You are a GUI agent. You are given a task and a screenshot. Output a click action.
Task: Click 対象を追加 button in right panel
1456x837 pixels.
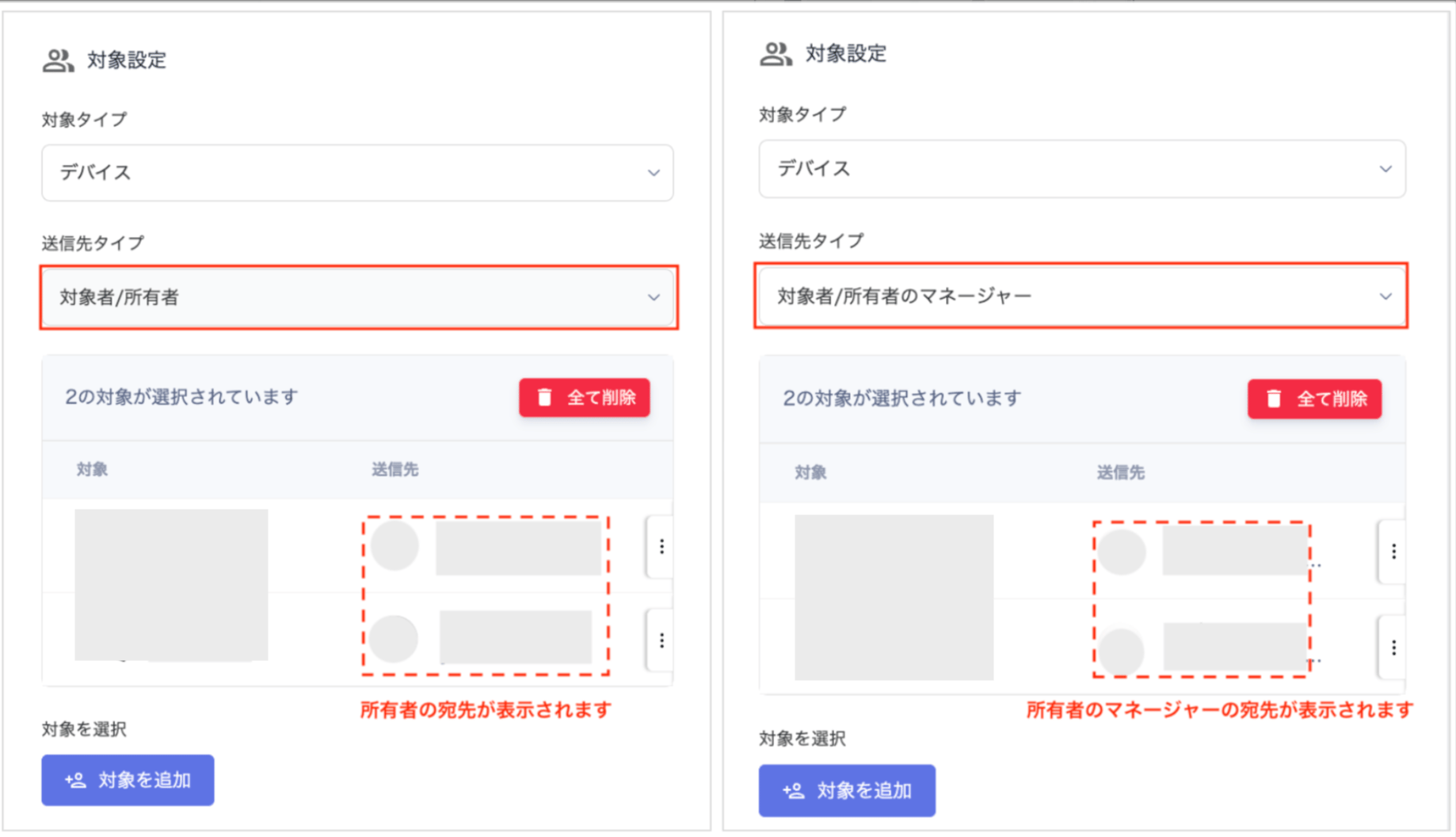(x=847, y=790)
